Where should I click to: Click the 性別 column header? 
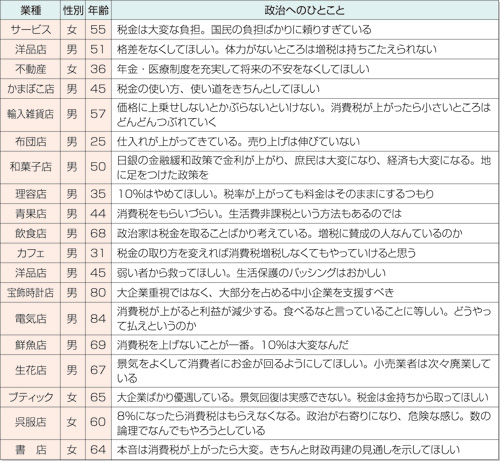click(73, 10)
